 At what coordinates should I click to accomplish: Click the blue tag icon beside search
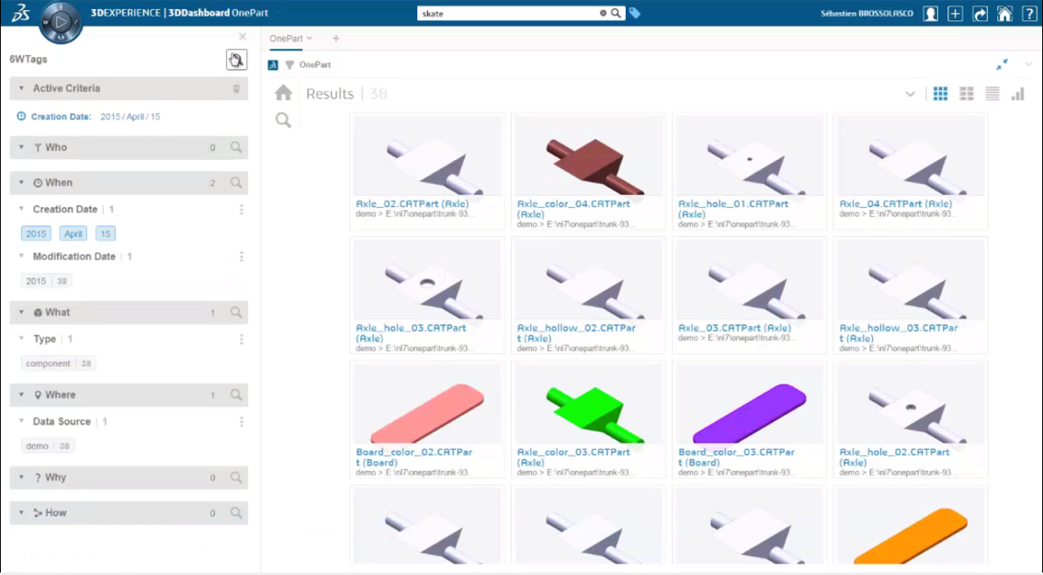[635, 13]
